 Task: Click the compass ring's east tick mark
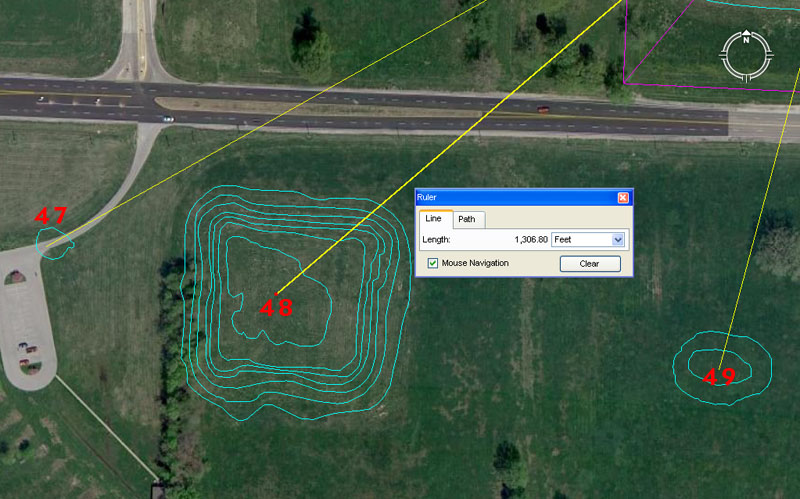[769, 56]
